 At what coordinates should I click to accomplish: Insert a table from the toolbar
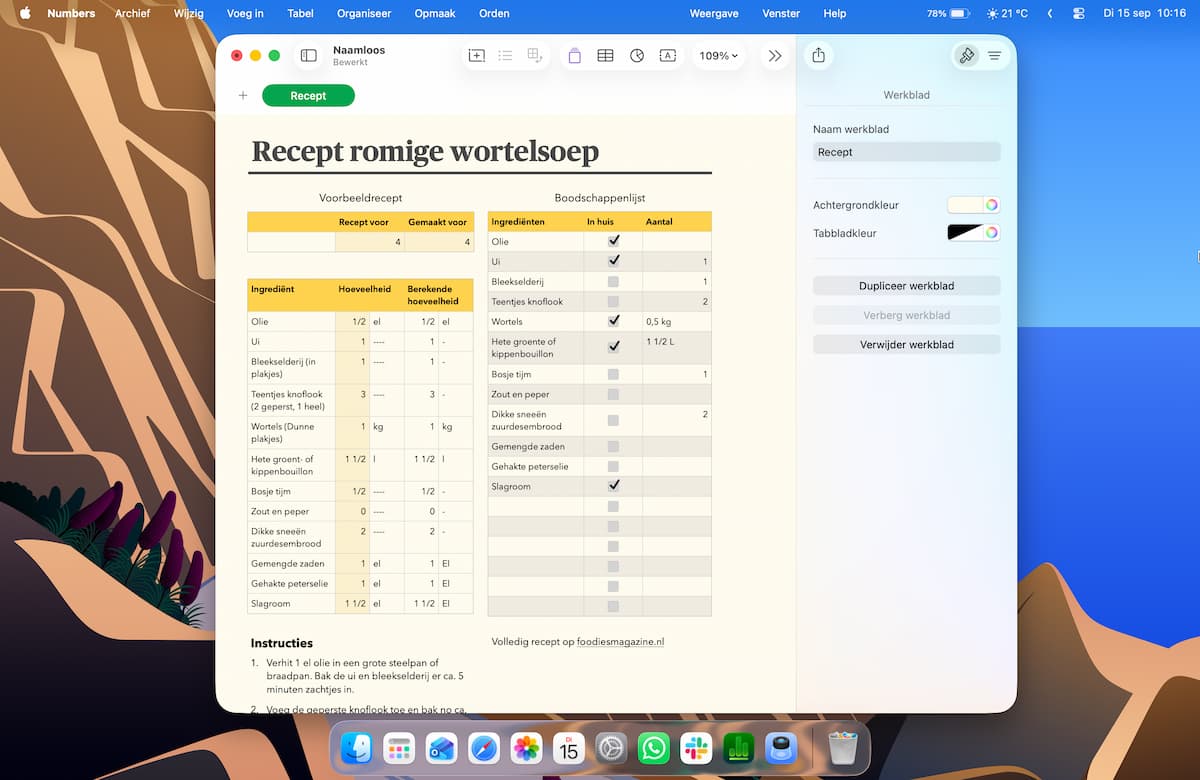[x=605, y=56]
